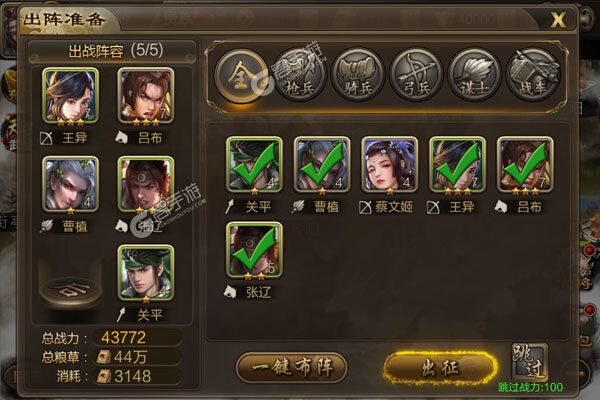Filter heroes by 弓兵 archers

[416, 75]
